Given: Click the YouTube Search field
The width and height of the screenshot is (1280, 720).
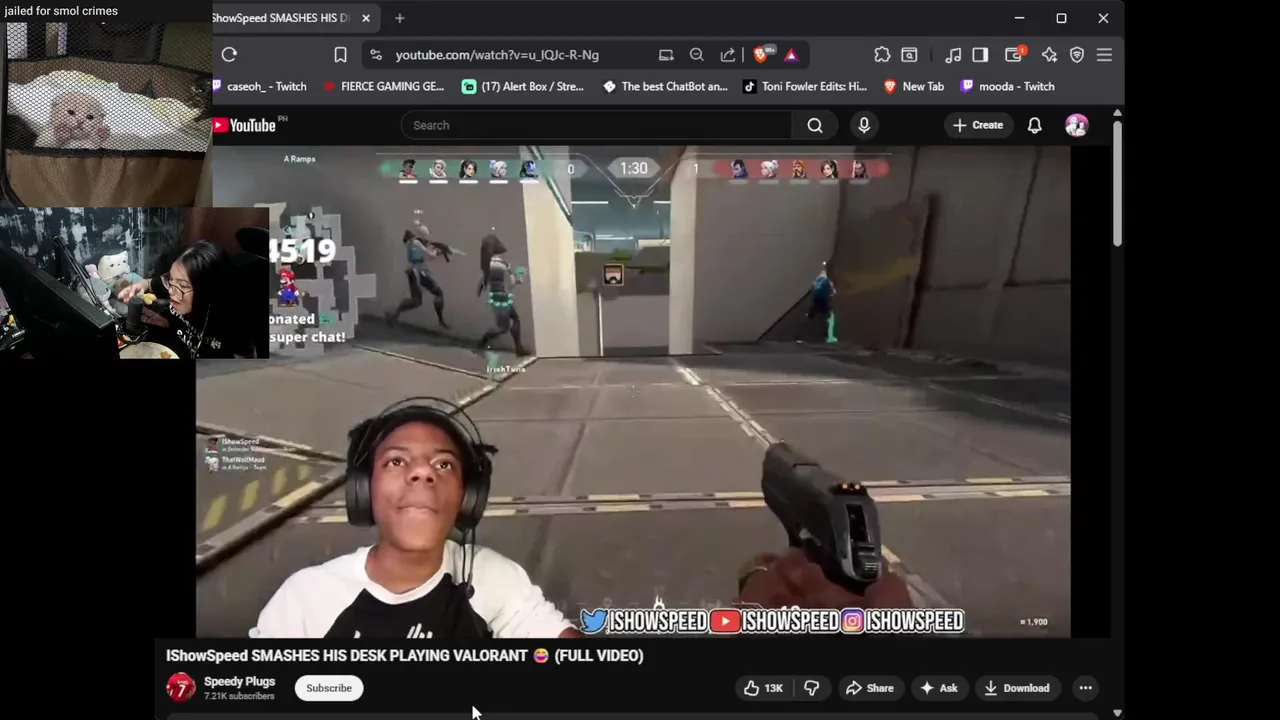Looking at the screenshot, I should tap(597, 125).
